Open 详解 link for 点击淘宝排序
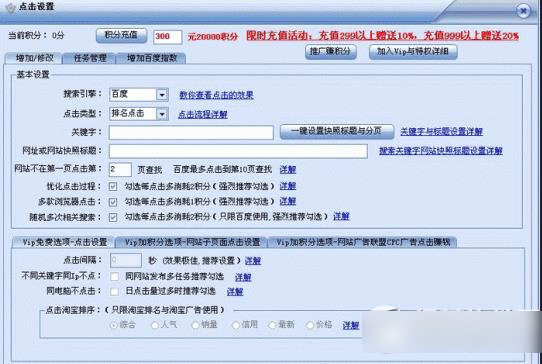Screen dimensions: 542x364 (351, 325)
